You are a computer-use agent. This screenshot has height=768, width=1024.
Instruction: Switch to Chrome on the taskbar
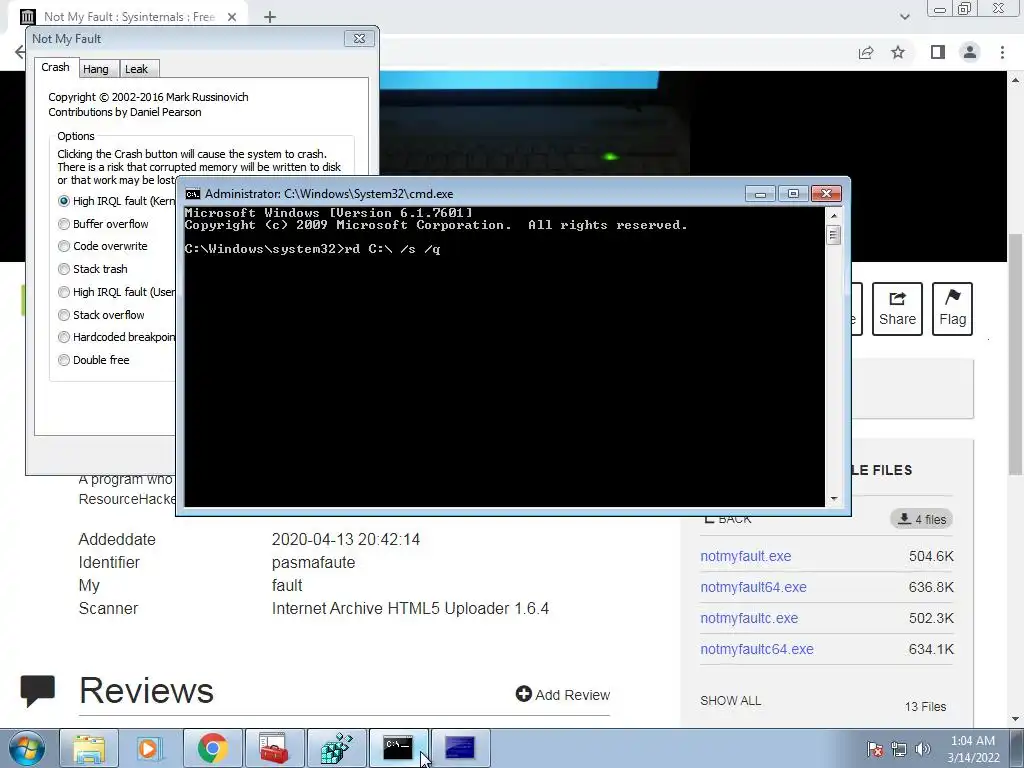212,748
